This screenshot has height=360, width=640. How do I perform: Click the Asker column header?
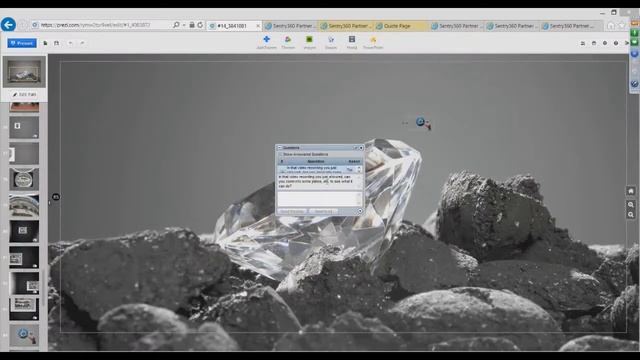[x=354, y=162]
